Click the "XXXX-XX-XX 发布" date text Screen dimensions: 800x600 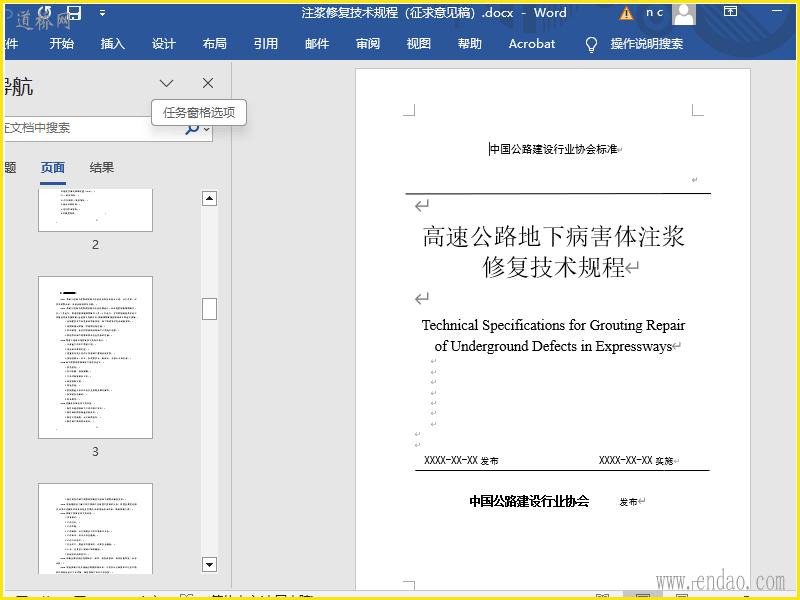pos(461,460)
